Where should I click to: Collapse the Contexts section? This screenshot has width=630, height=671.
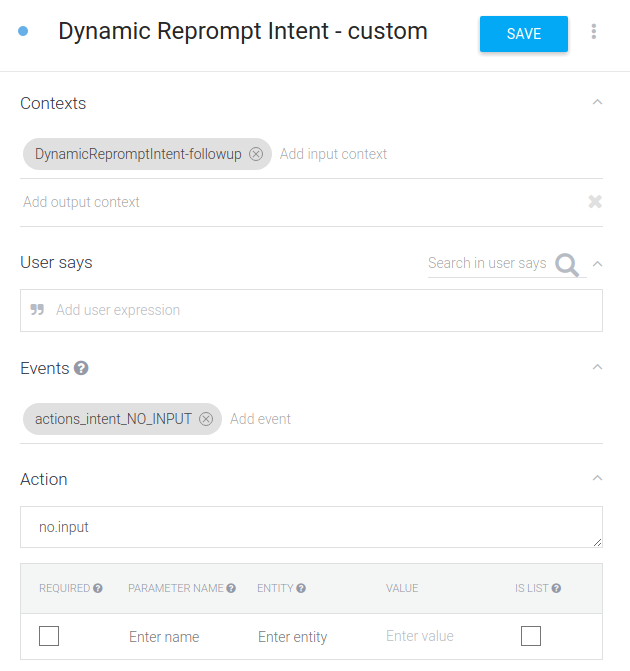[597, 103]
